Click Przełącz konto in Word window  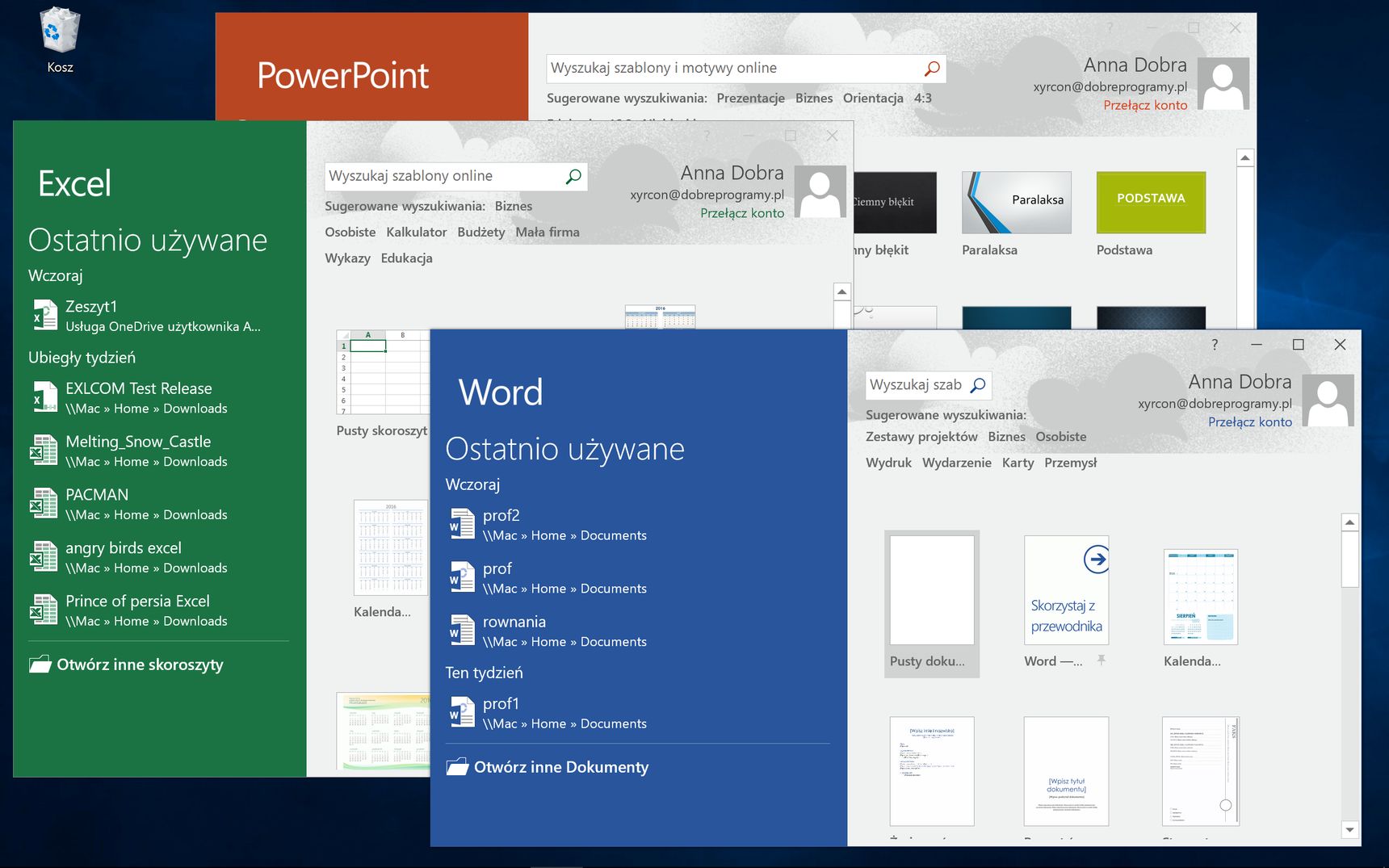coord(1250,421)
